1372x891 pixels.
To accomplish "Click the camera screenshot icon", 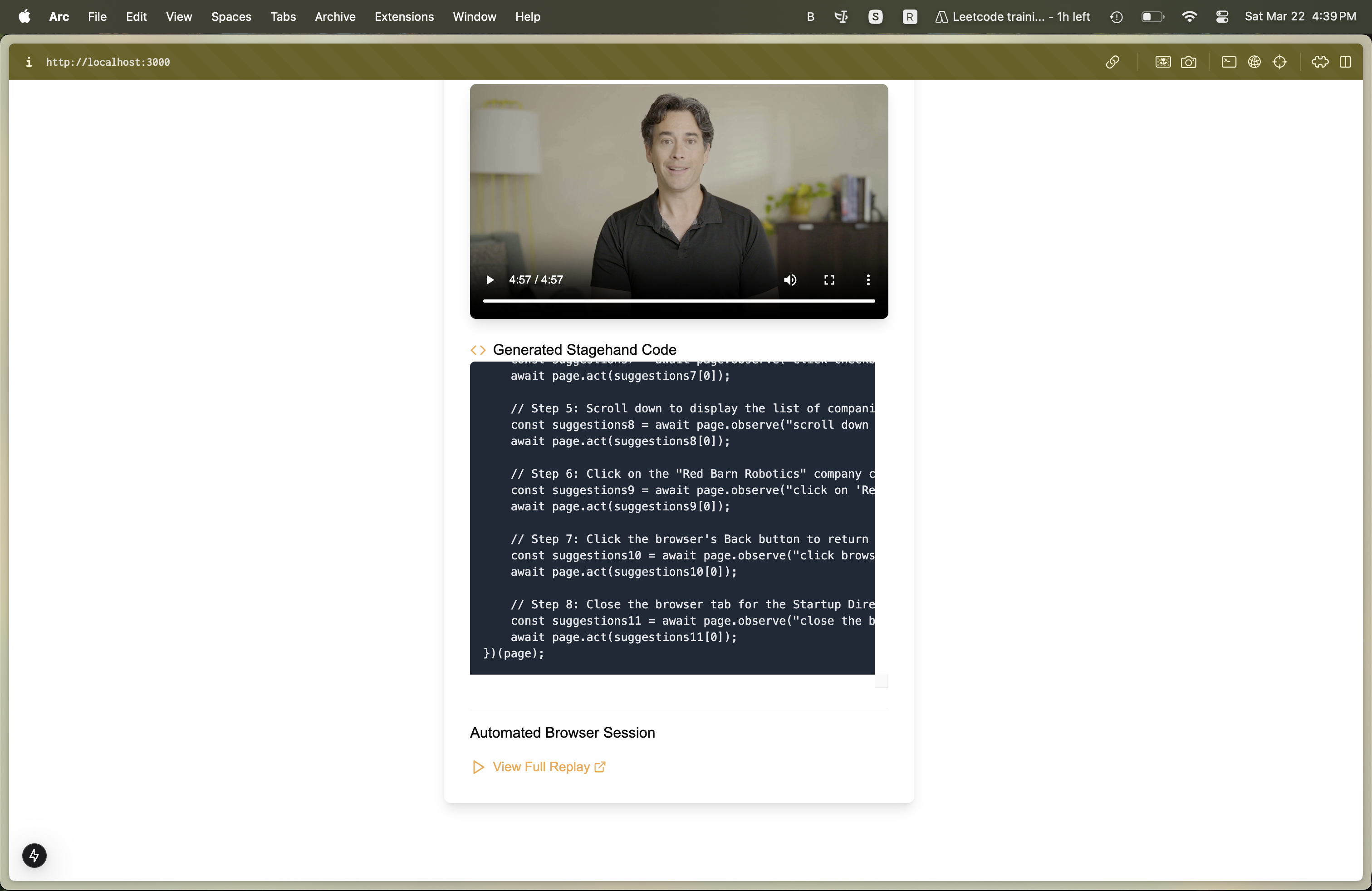I will (1188, 62).
